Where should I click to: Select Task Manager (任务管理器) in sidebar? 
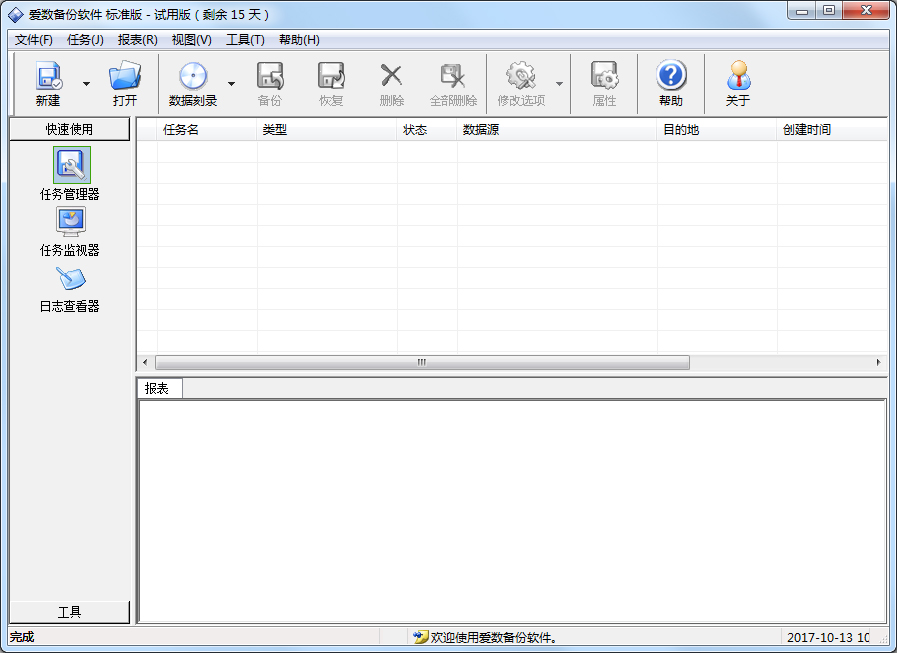70,165
